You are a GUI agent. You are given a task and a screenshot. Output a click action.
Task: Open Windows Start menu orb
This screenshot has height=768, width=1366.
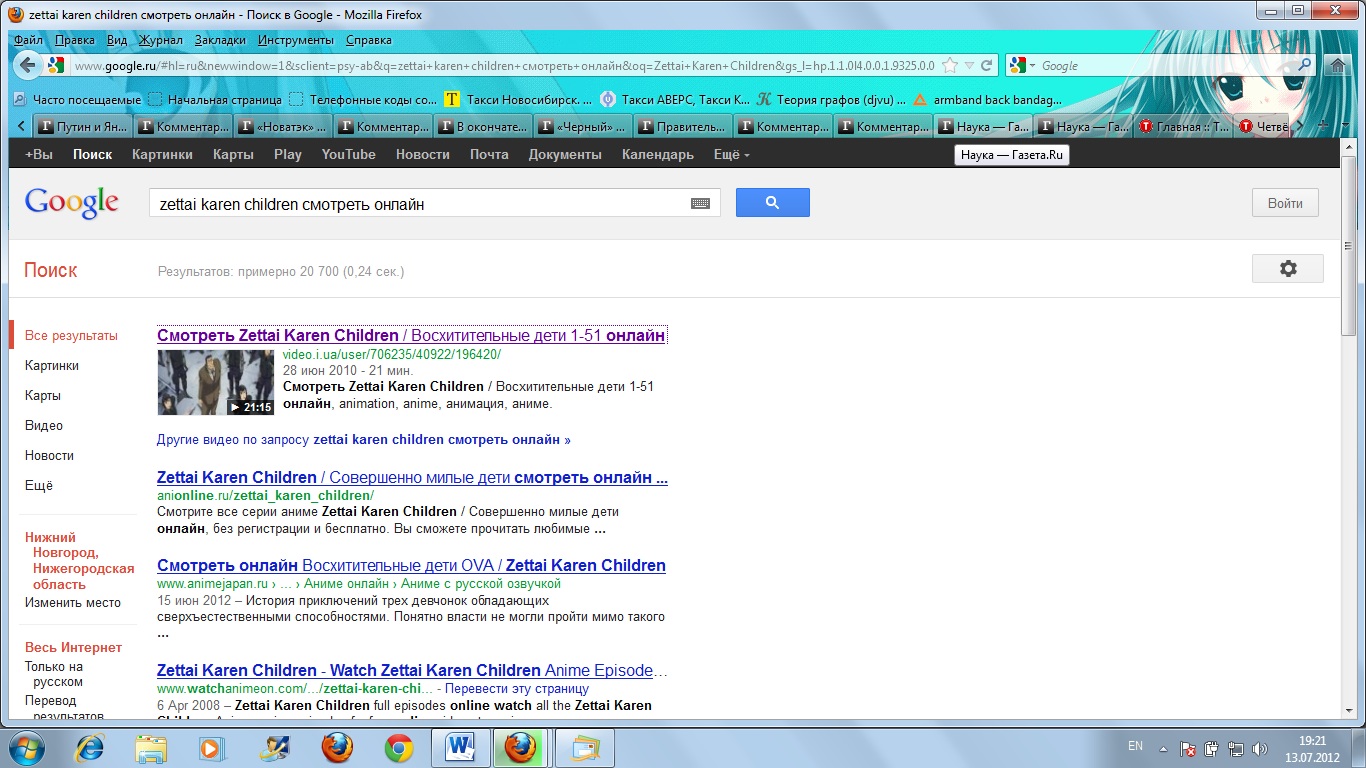26,747
